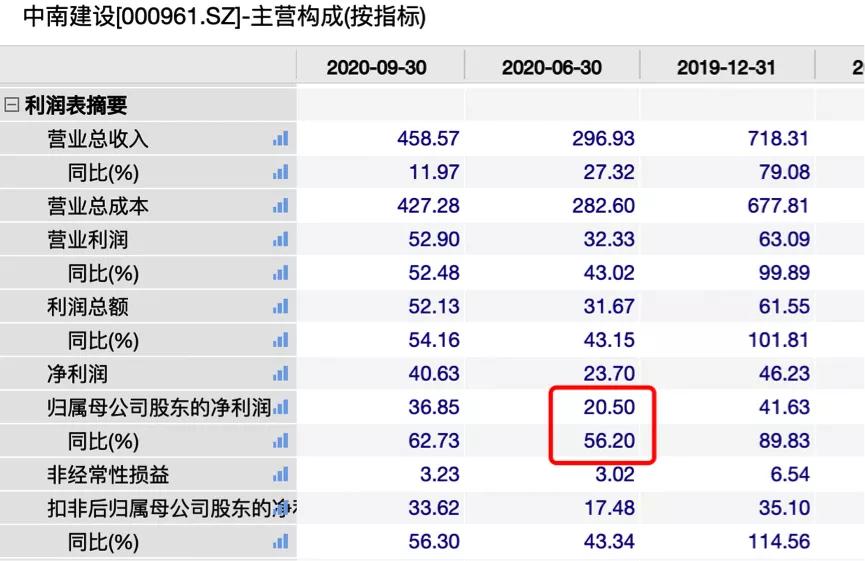Select the 营业总收入 row label
The height and width of the screenshot is (561, 865).
(x=98, y=139)
